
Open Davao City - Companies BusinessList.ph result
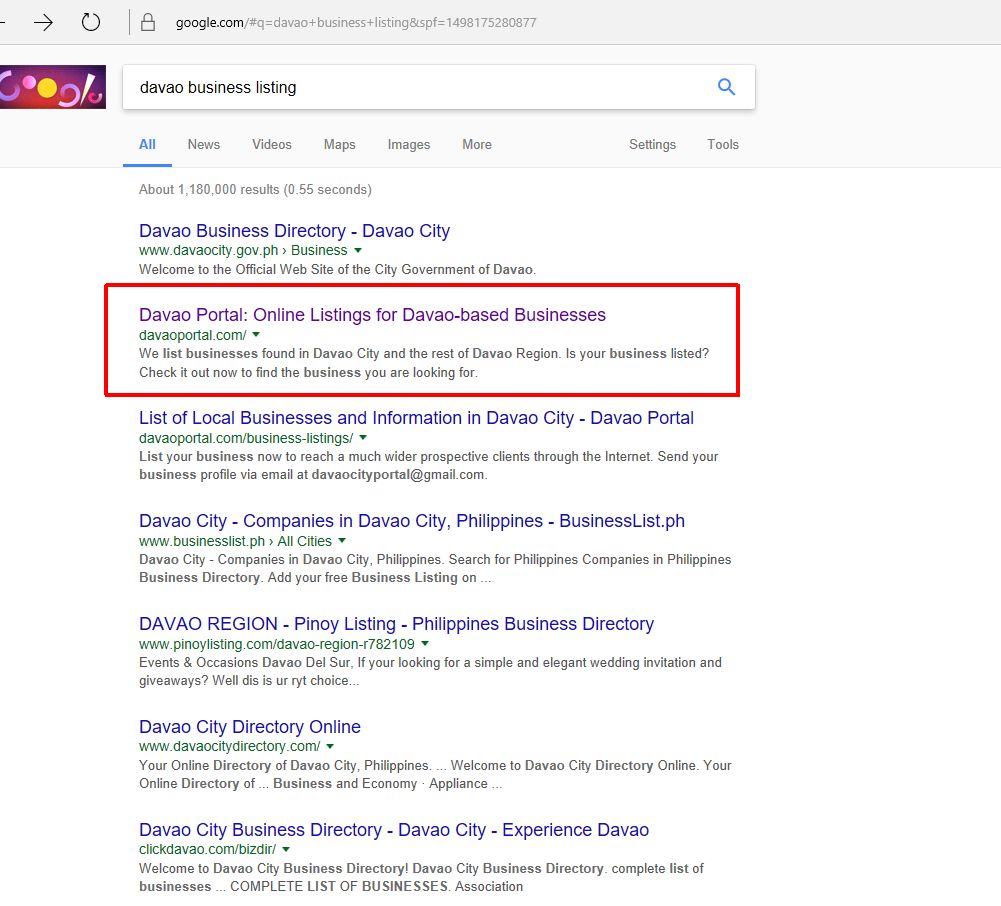412,521
